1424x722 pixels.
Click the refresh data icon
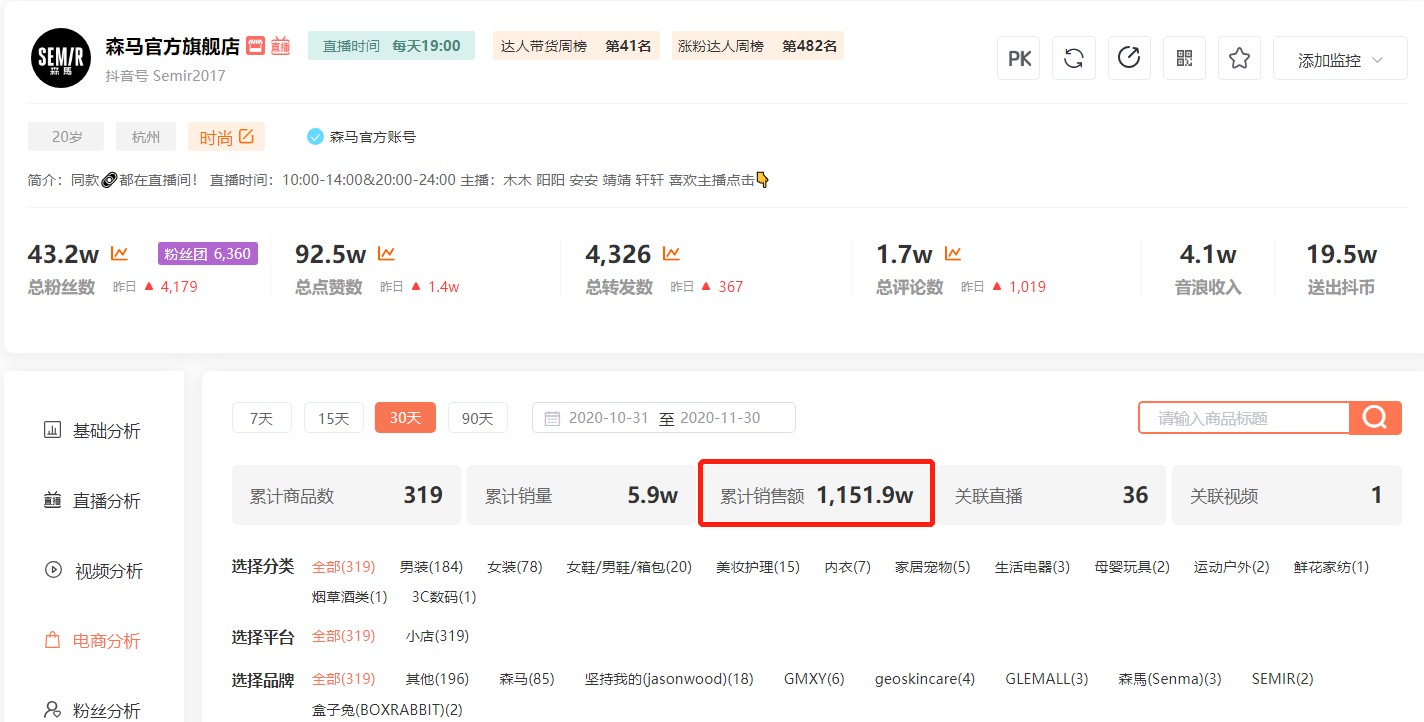point(1074,58)
